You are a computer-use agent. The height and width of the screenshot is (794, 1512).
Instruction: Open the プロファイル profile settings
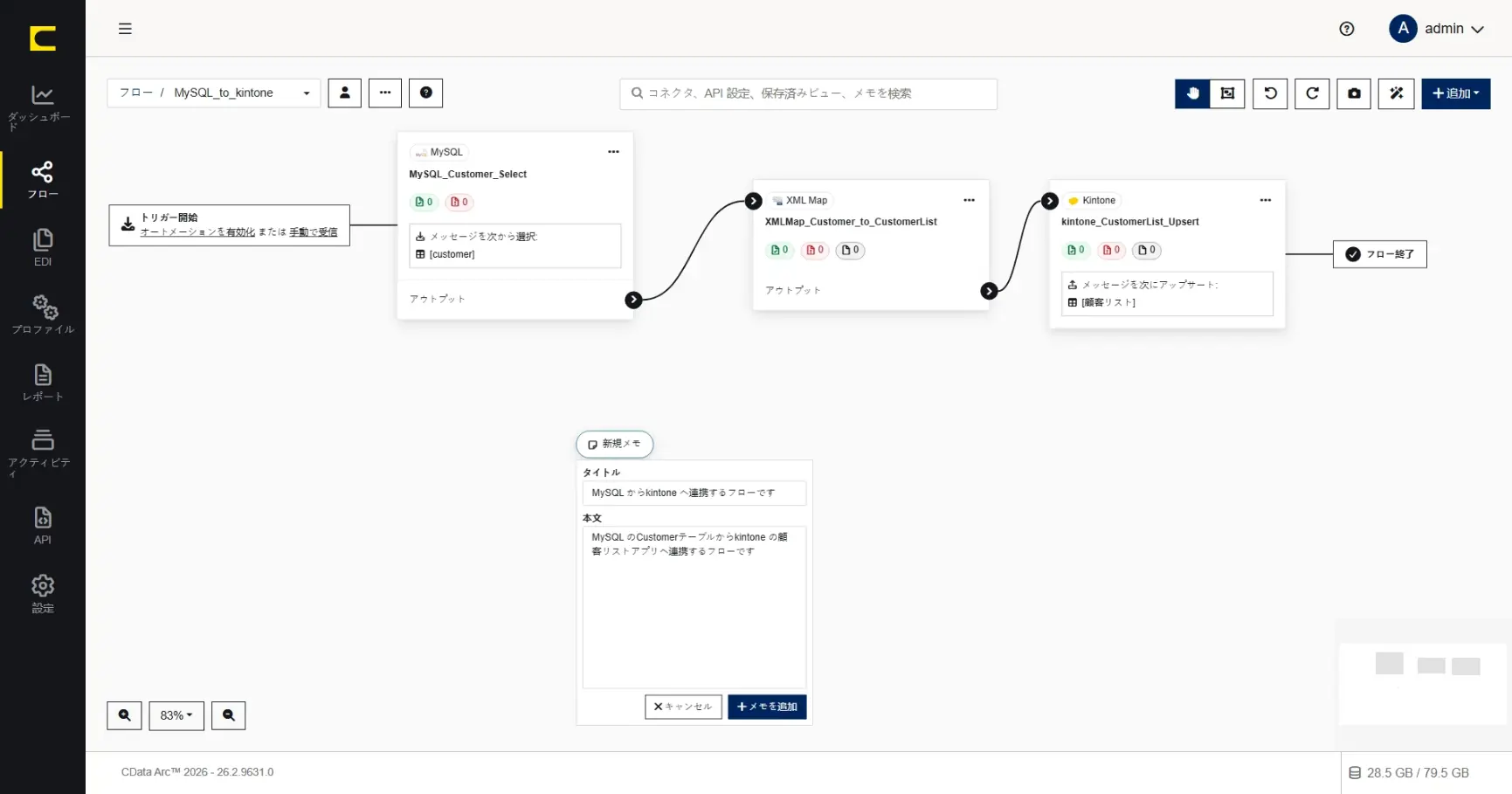pos(42,314)
